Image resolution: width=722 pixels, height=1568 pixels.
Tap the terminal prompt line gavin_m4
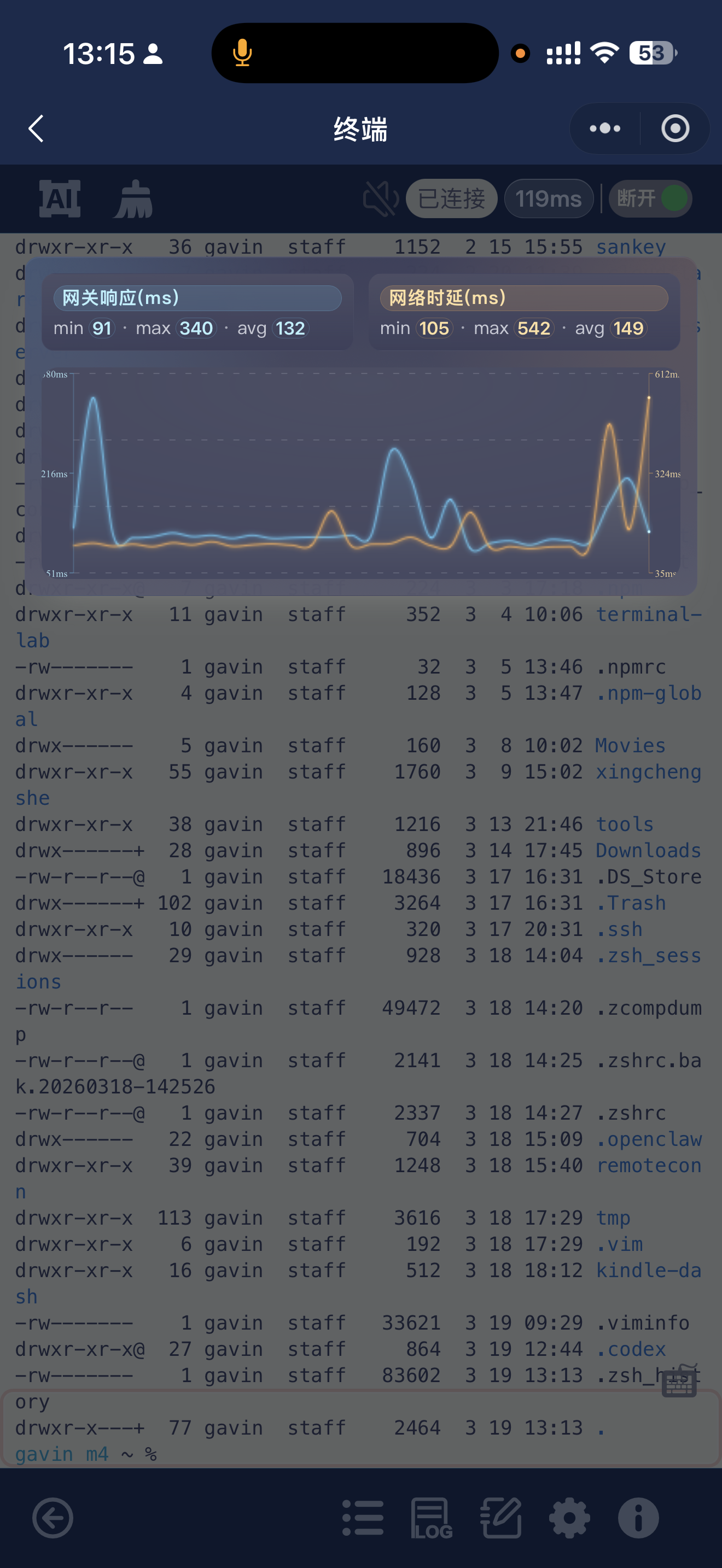click(x=85, y=1454)
